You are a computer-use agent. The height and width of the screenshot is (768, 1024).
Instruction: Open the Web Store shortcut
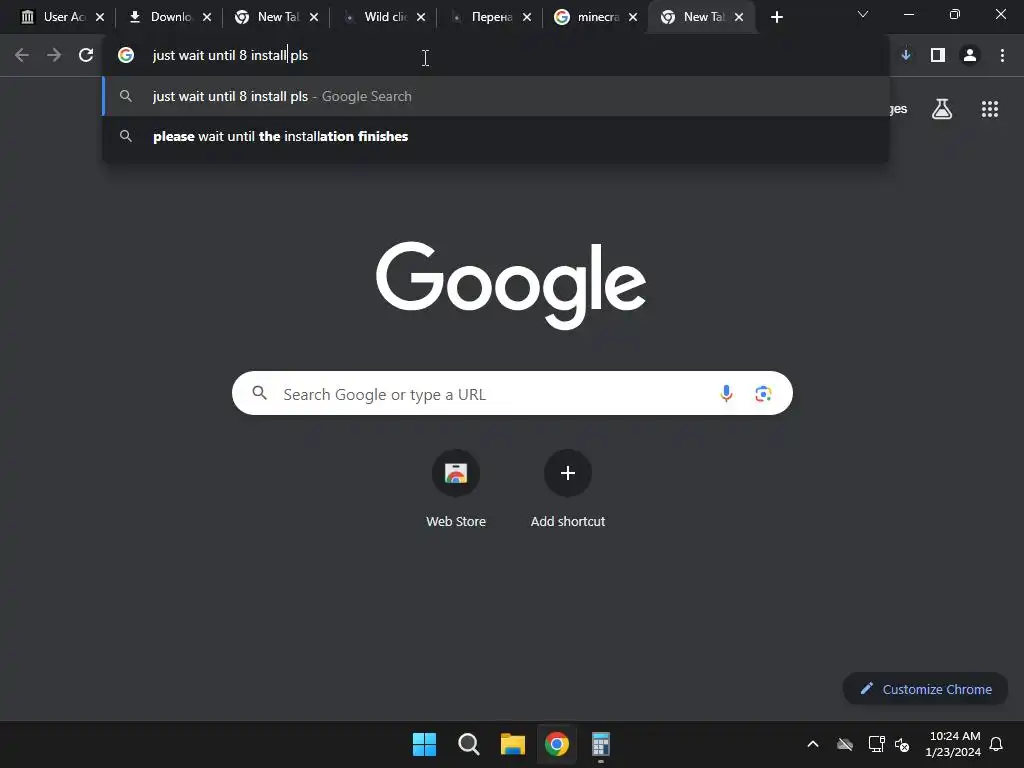coord(456,473)
